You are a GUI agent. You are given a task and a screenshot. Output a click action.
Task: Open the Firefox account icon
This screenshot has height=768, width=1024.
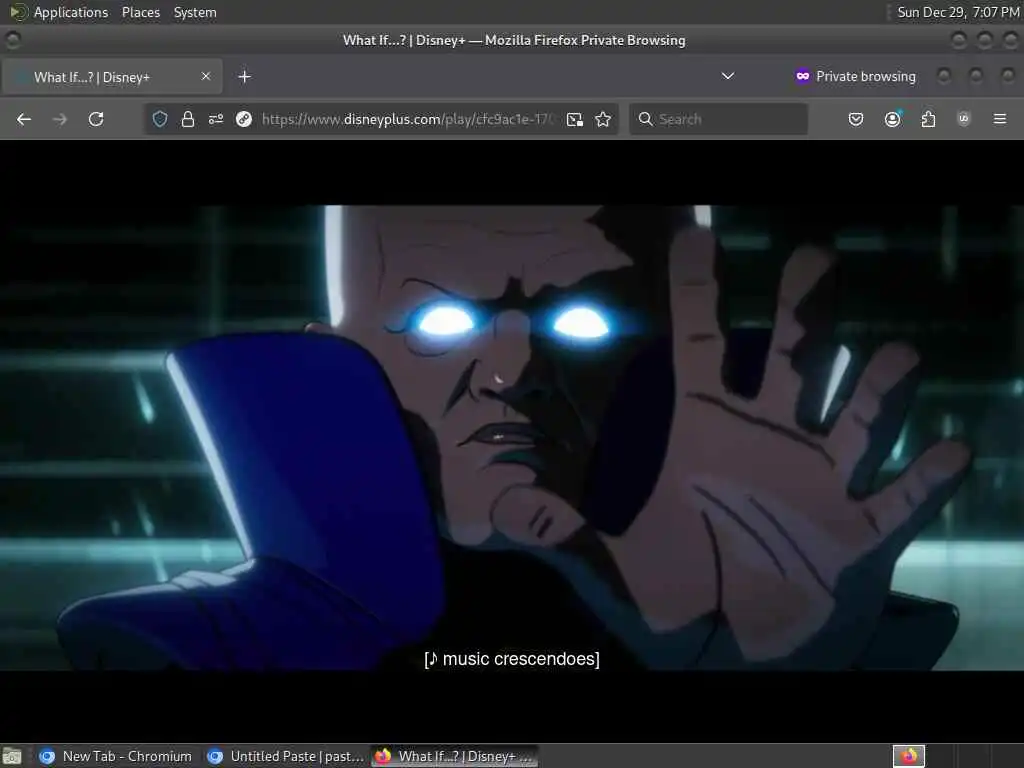(893, 119)
